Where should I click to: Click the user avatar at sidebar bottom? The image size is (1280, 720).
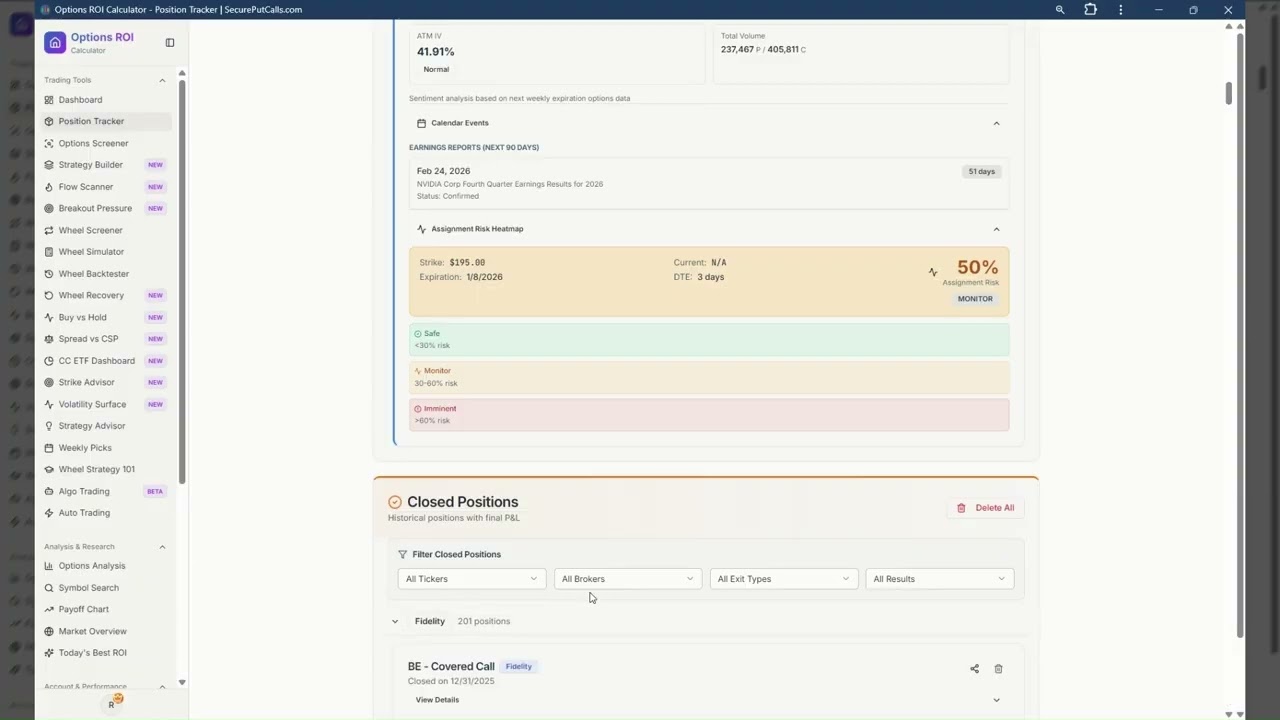coord(112,704)
